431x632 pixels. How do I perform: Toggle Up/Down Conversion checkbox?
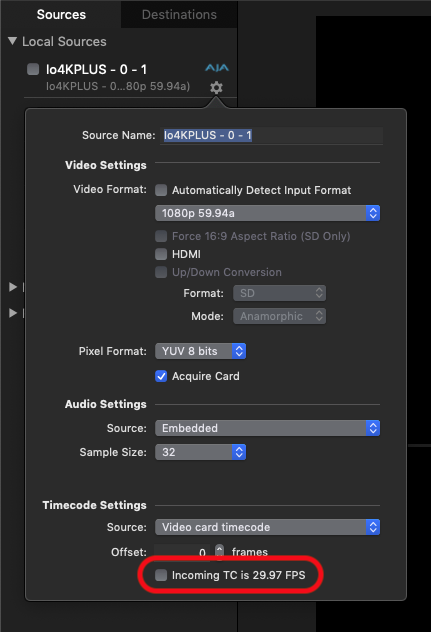pyautogui.click(x=161, y=272)
